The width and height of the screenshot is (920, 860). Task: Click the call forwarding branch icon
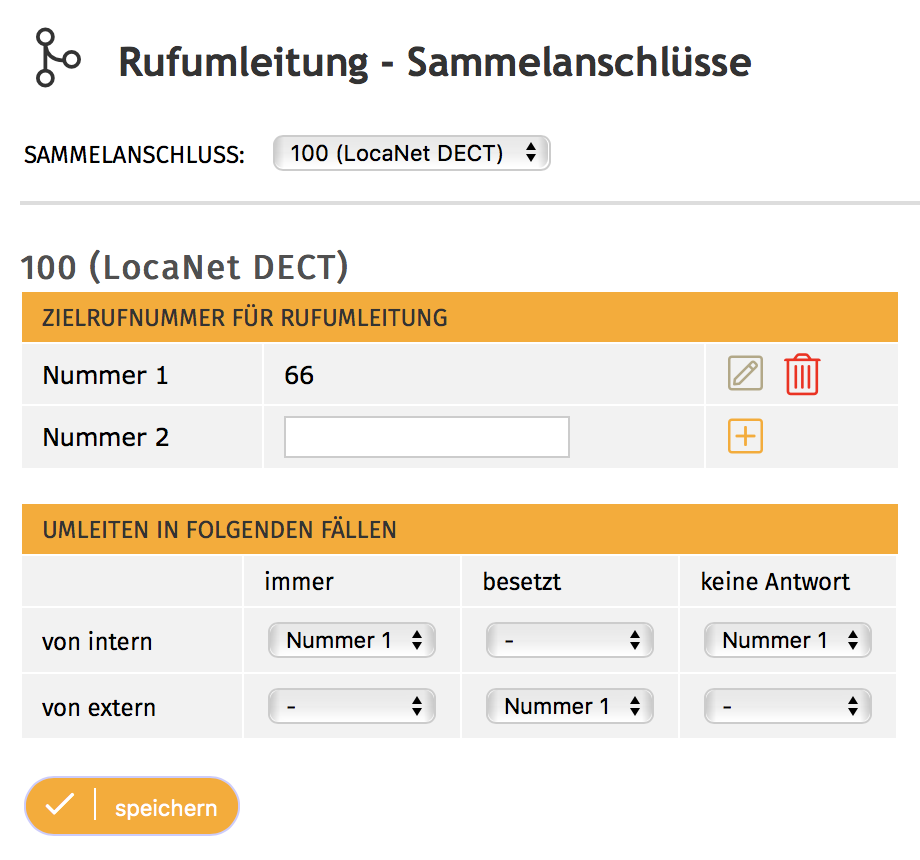[56, 57]
